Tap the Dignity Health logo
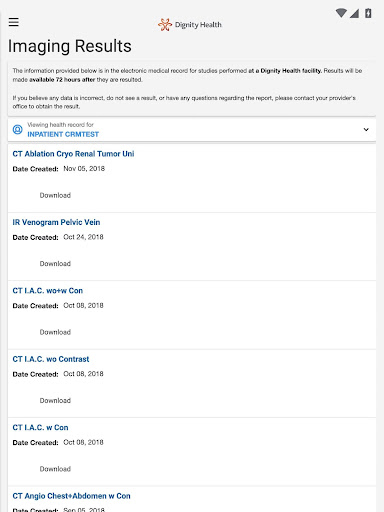 click(x=190, y=25)
